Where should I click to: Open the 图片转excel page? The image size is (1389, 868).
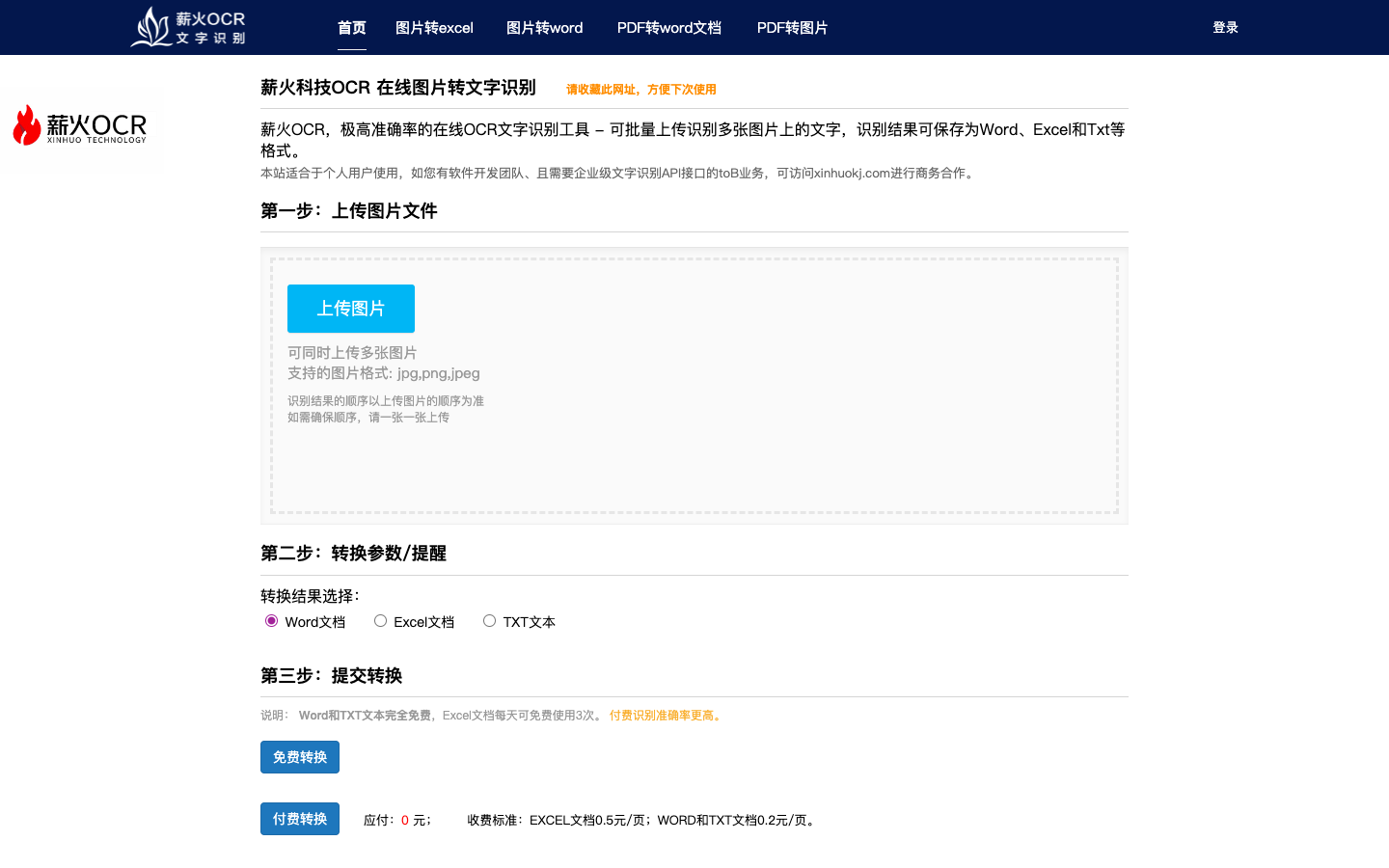[434, 28]
